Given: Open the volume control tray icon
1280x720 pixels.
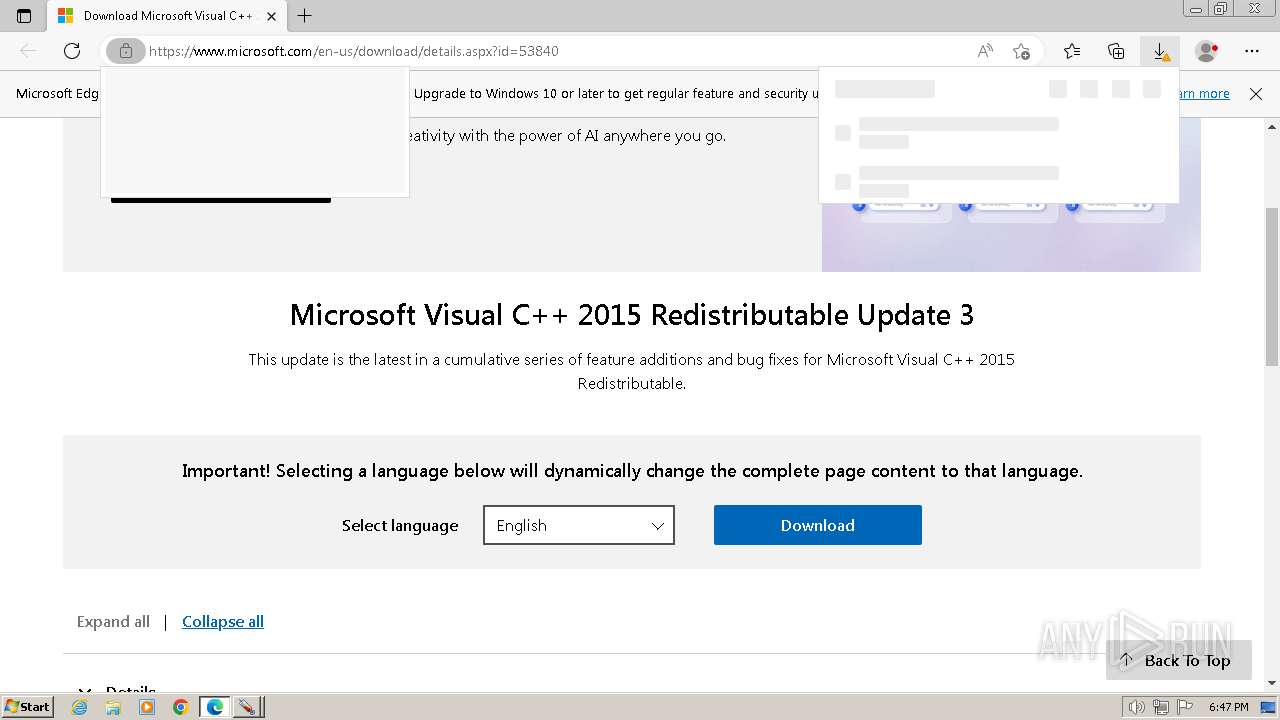Looking at the screenshot, I should 1137,707.
